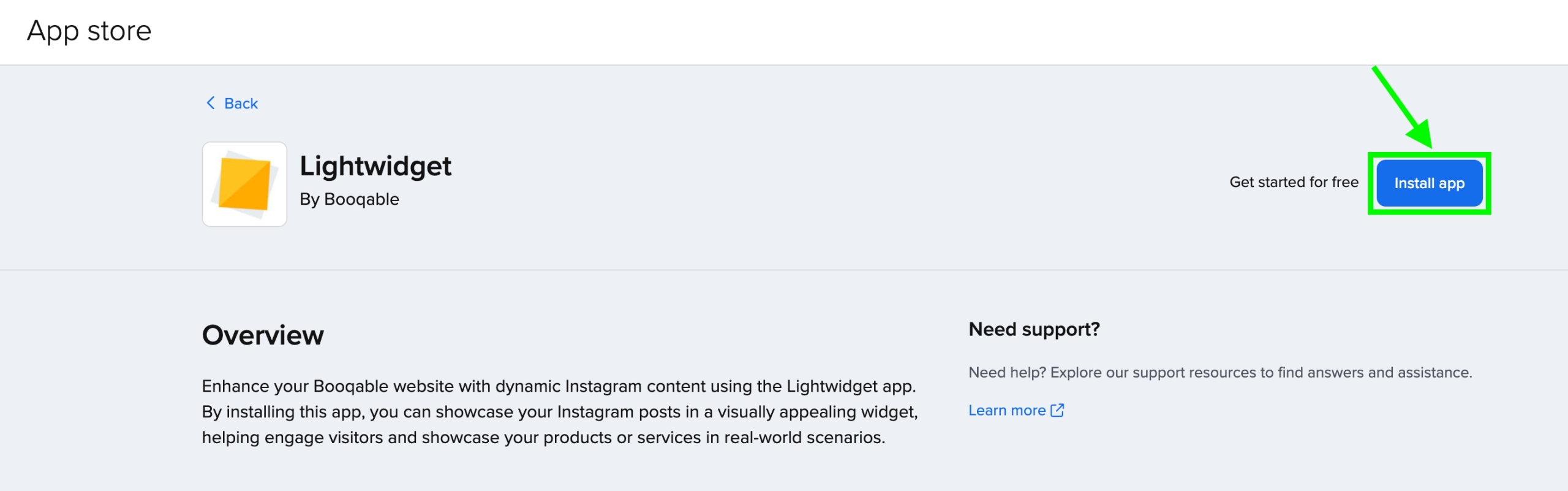The height and width of the screenshot is (491, 1568).
Task: Open the Learn more support link
Action: pos(1008,409)
